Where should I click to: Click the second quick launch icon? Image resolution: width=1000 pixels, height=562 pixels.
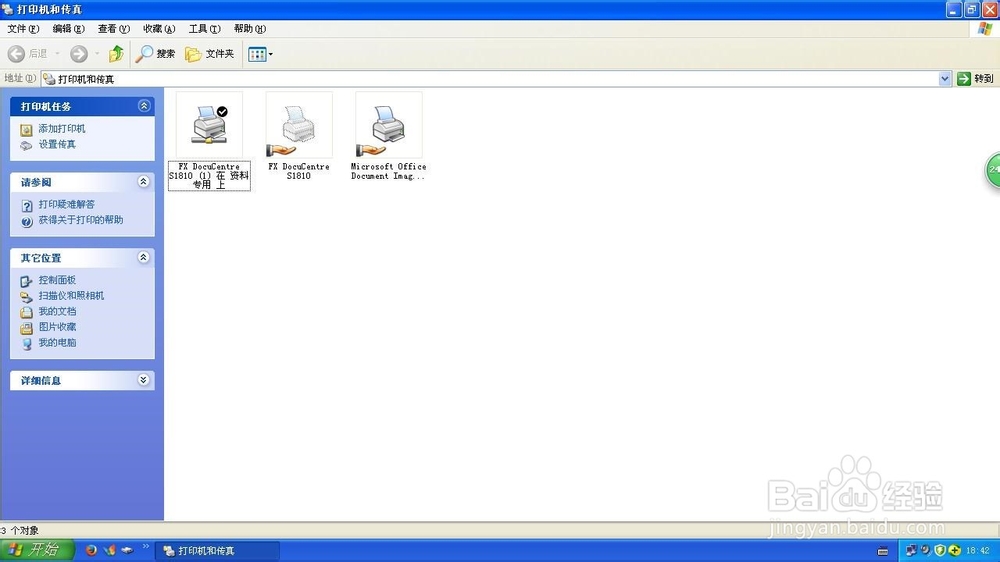(110, 550)
